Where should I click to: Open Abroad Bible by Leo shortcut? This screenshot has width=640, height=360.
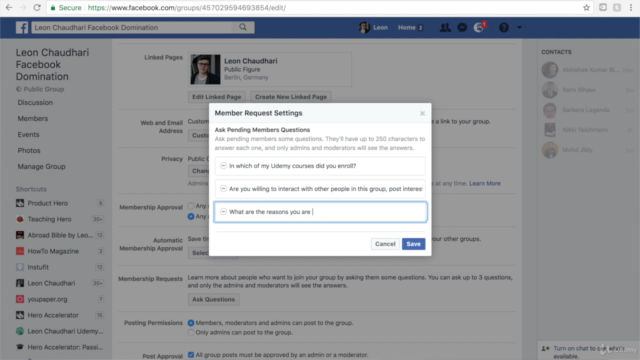(60, 235)
